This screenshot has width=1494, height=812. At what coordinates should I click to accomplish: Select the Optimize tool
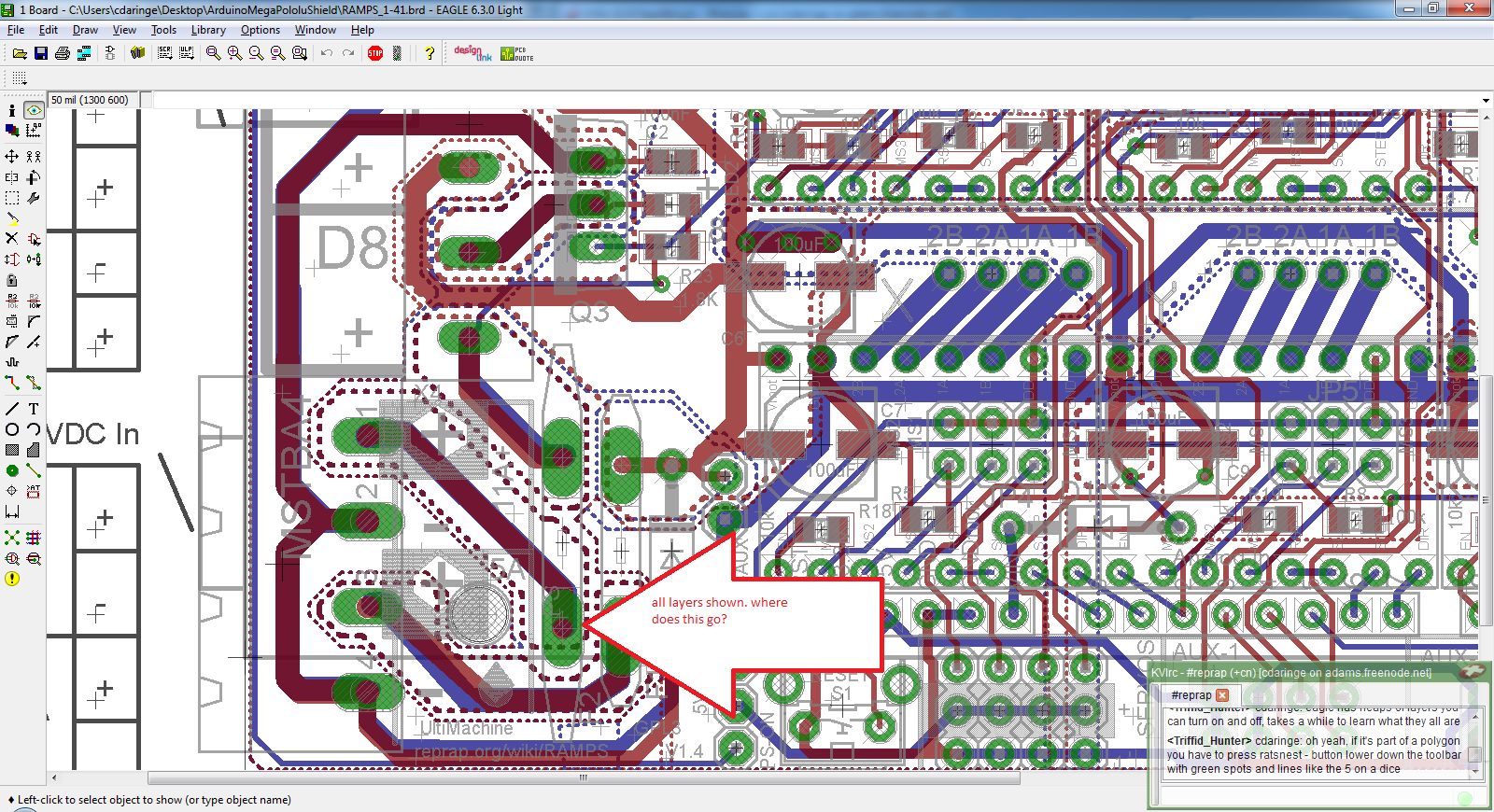coord(34,342)
